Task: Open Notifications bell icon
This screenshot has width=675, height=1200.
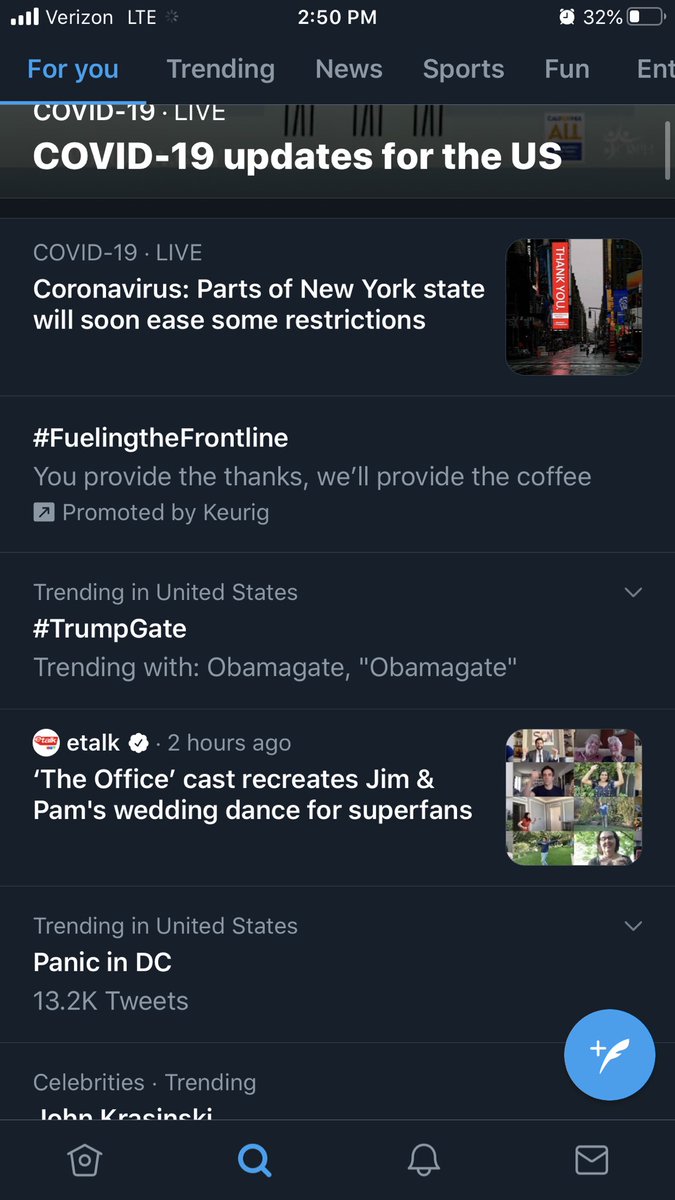Action: pos(424,1160)
